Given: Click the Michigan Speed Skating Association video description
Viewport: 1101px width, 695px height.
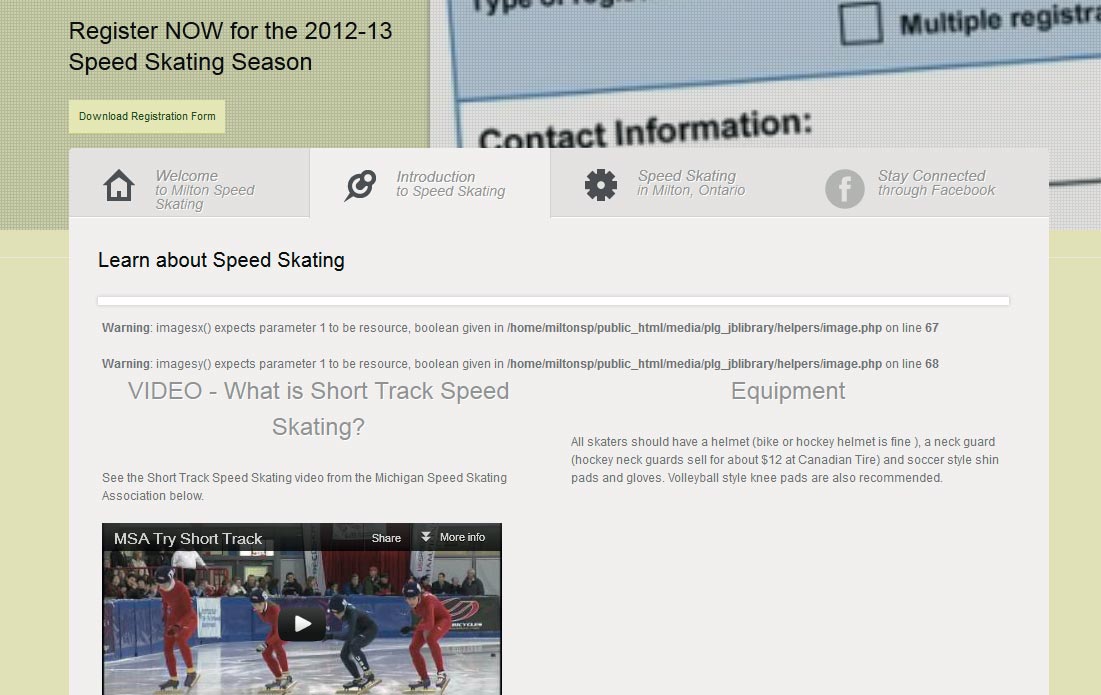Looking at the screenshot, I should [x=304, y=486].
